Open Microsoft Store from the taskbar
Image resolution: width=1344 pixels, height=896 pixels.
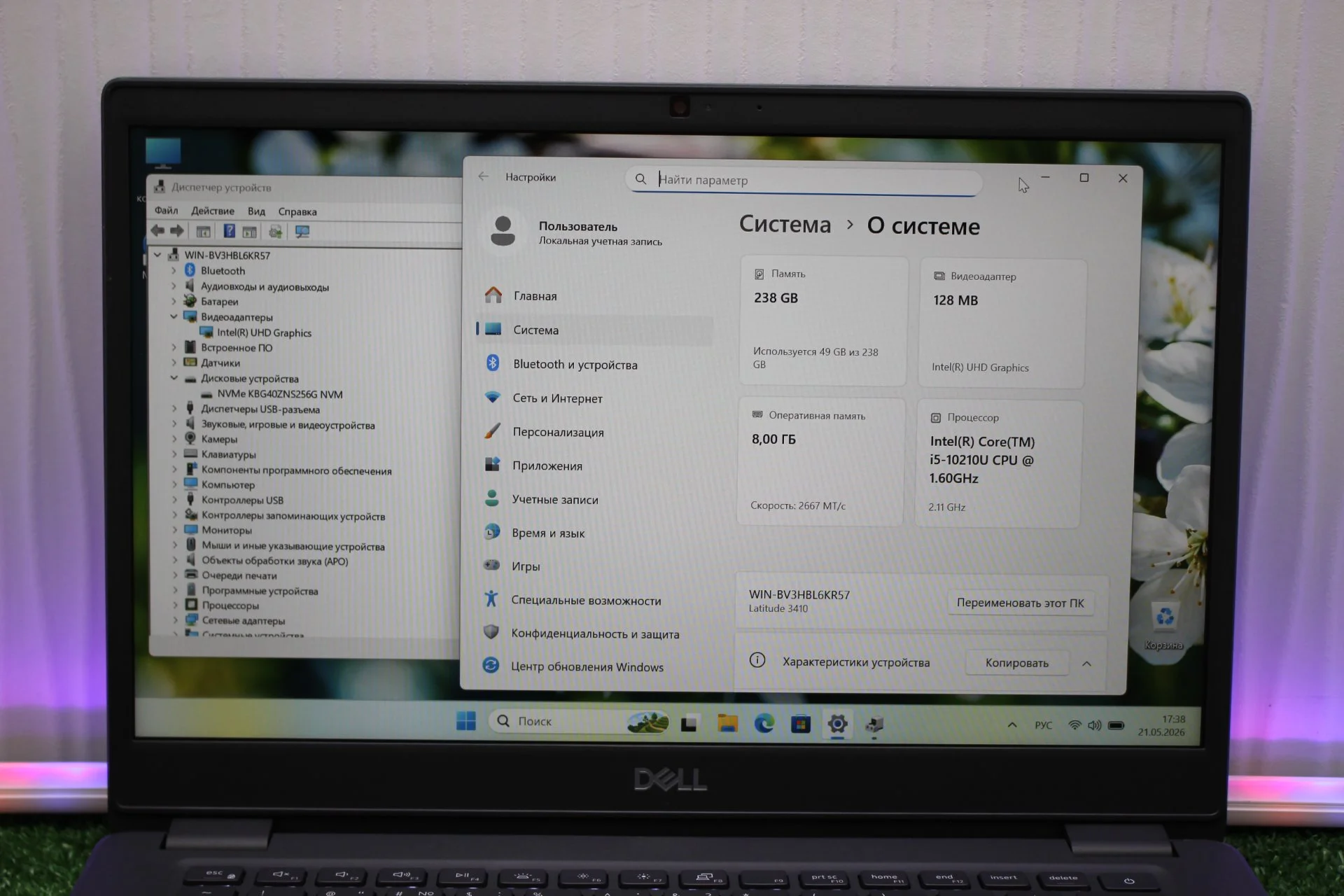point(801,724)
